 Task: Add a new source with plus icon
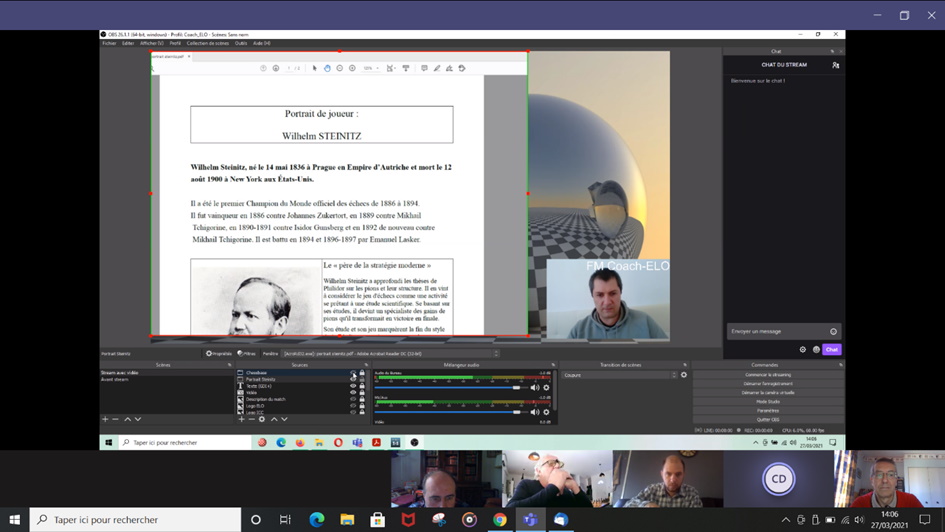coord(242,419)
